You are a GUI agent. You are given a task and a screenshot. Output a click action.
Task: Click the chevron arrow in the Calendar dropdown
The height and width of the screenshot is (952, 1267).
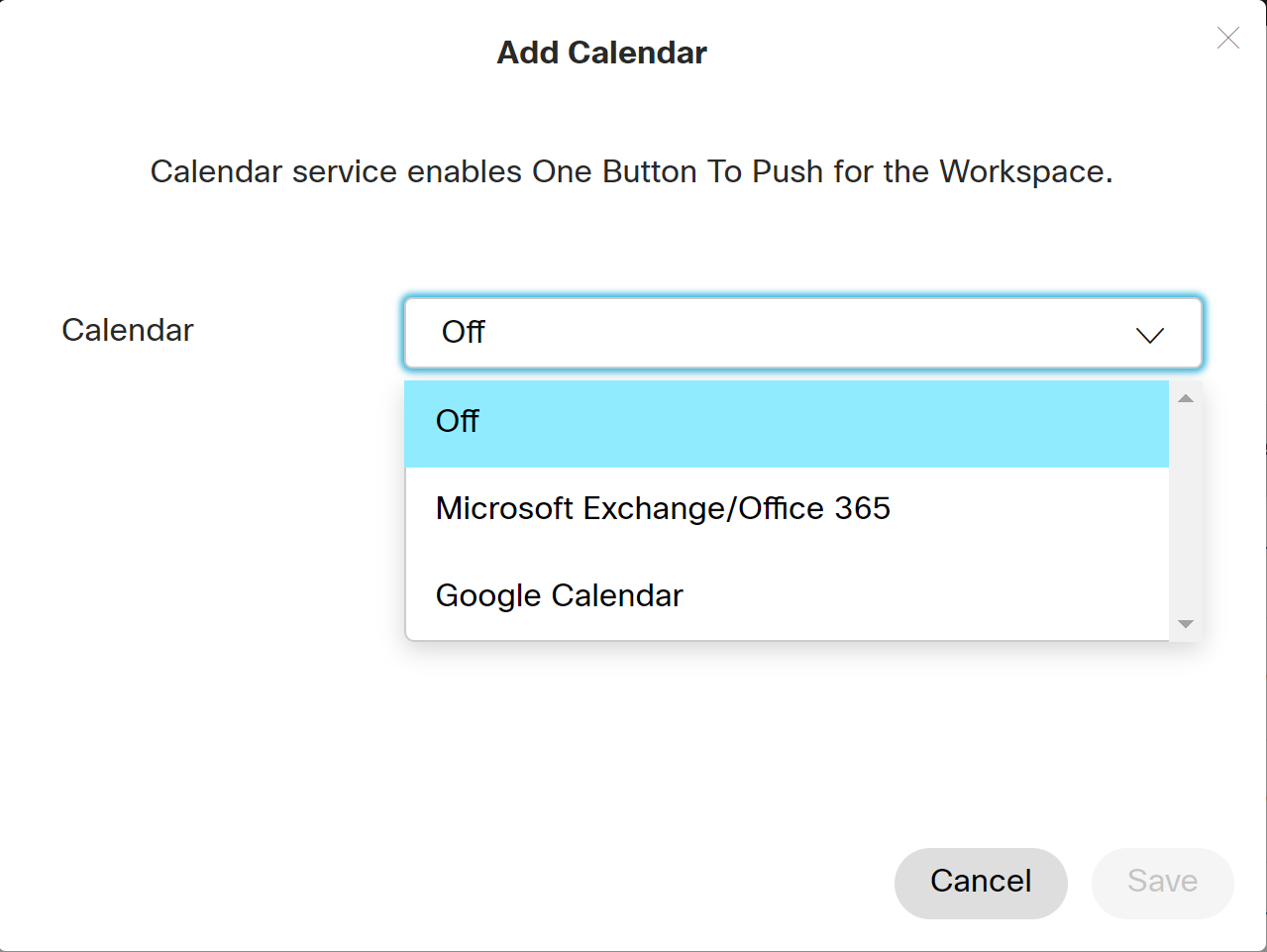[1149, 336]
